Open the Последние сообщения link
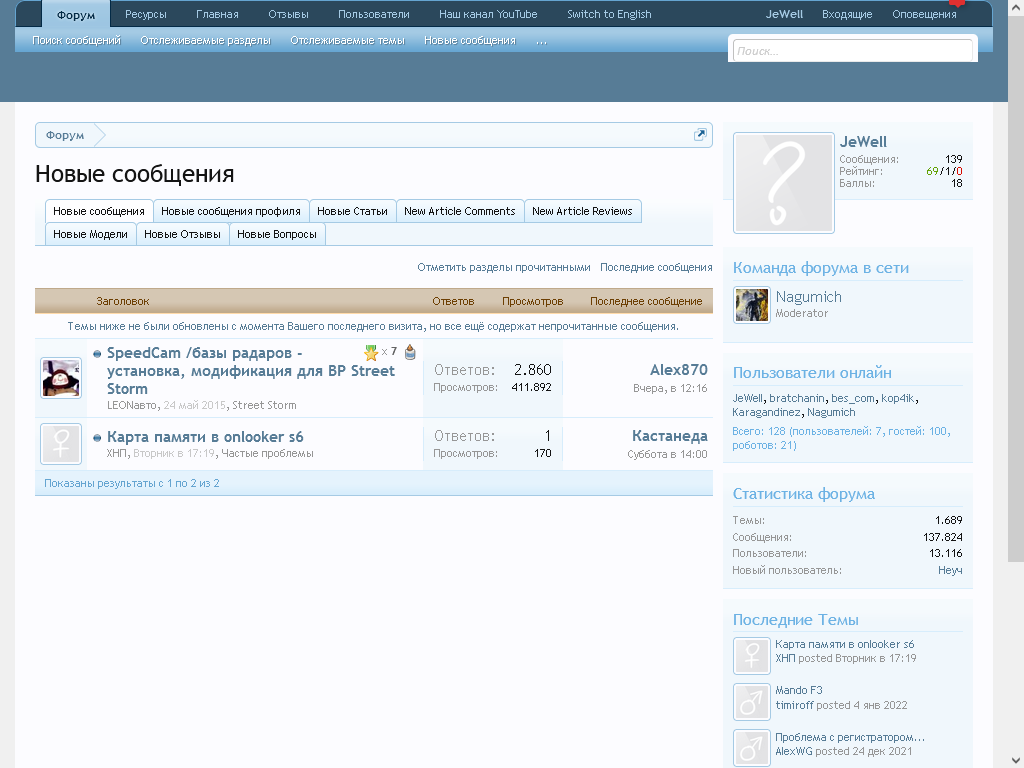 pyautogui.click(x=656, y=267)
